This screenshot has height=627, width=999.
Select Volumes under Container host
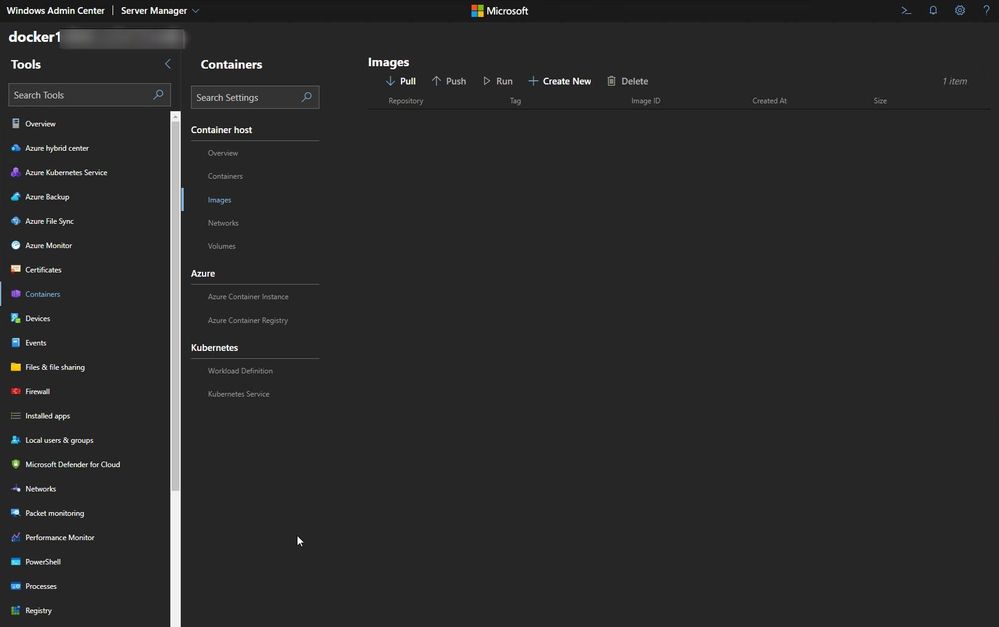pos(222,246)
